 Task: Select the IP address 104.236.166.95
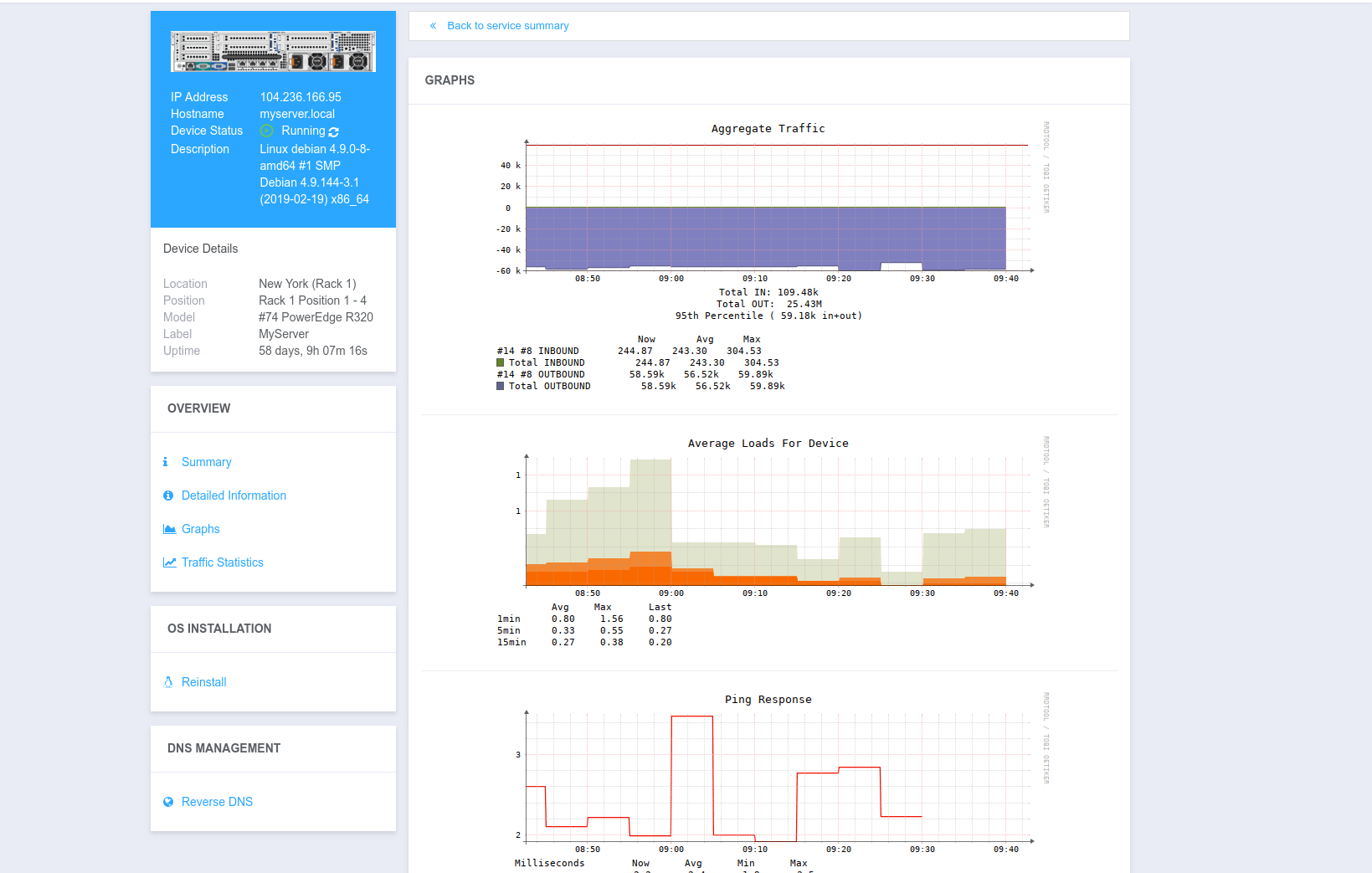(x=301, y=97)
